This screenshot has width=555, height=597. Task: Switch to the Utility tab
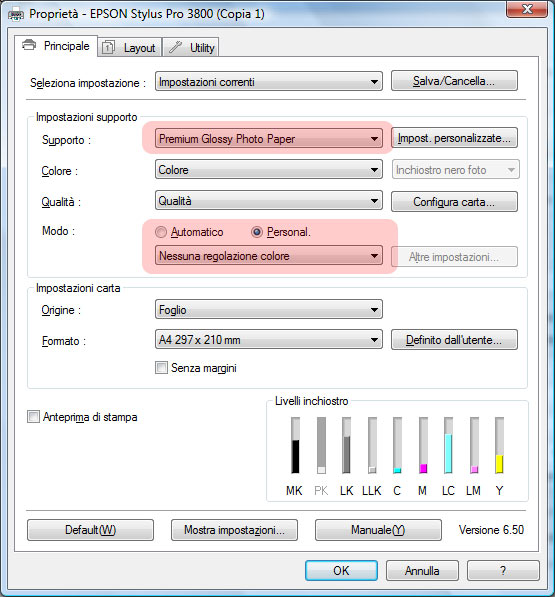(191, 48)
